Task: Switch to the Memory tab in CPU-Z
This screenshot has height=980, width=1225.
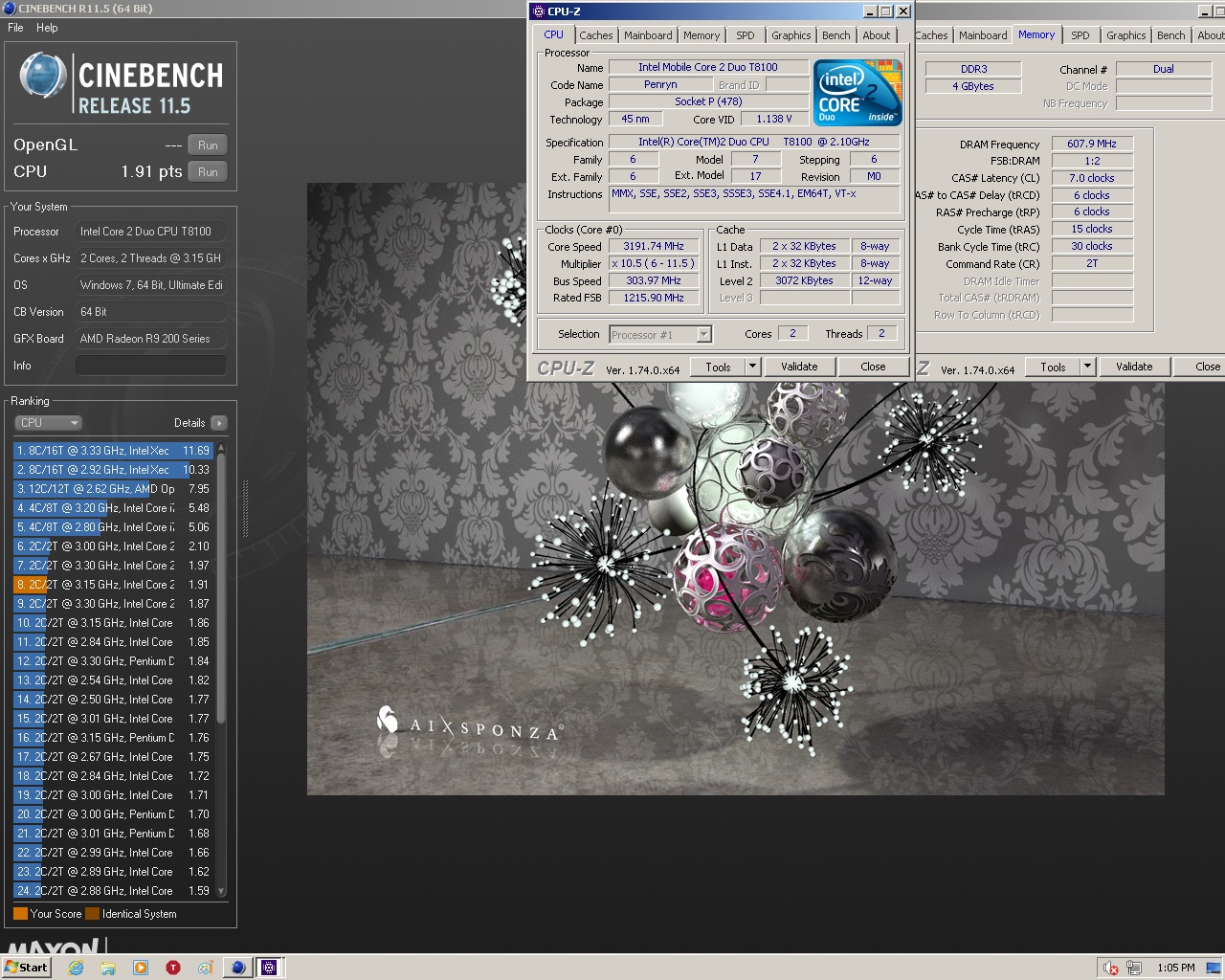Action: 702,35
